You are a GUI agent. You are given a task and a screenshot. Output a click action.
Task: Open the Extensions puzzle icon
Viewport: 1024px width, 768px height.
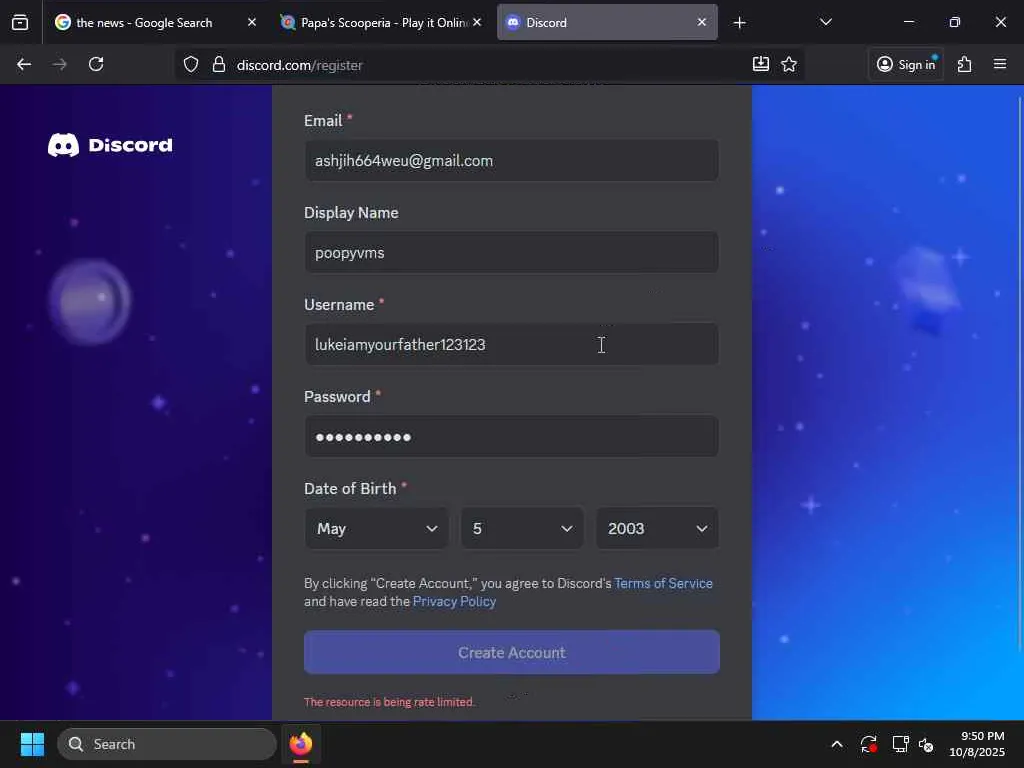[x=965, y=64]
